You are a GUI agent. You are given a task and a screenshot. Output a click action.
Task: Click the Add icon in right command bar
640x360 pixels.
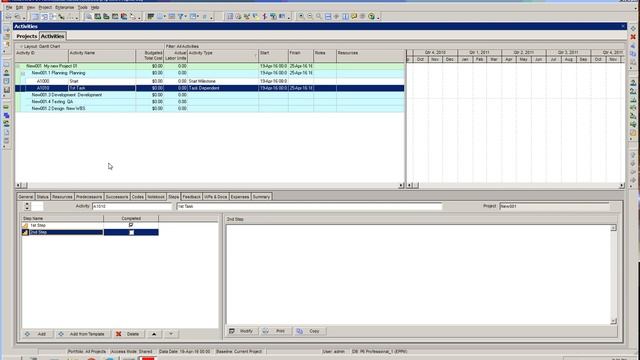pyautogui.click(x=633, y=29)
